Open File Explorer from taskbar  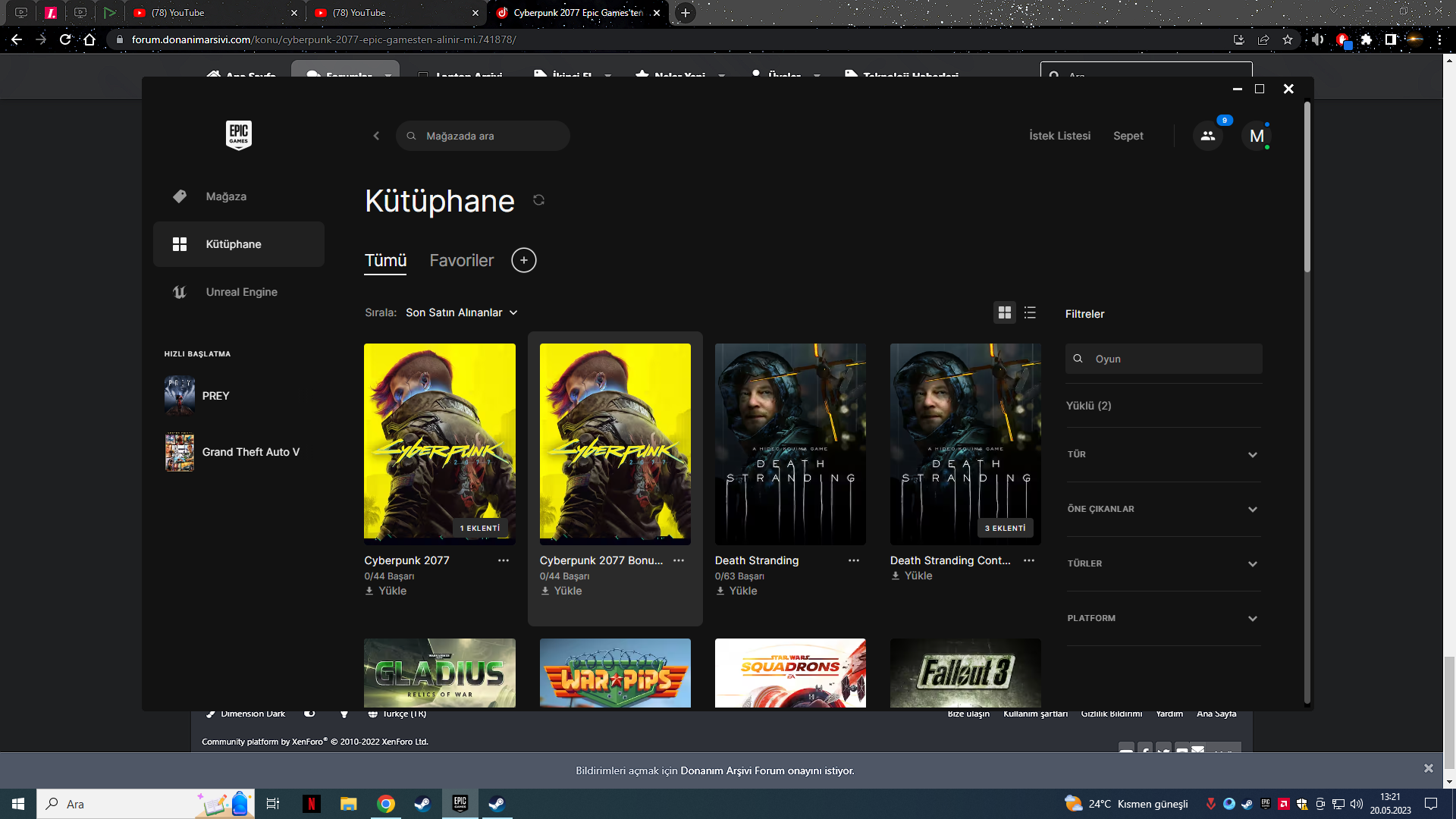(x=348, y=804)
